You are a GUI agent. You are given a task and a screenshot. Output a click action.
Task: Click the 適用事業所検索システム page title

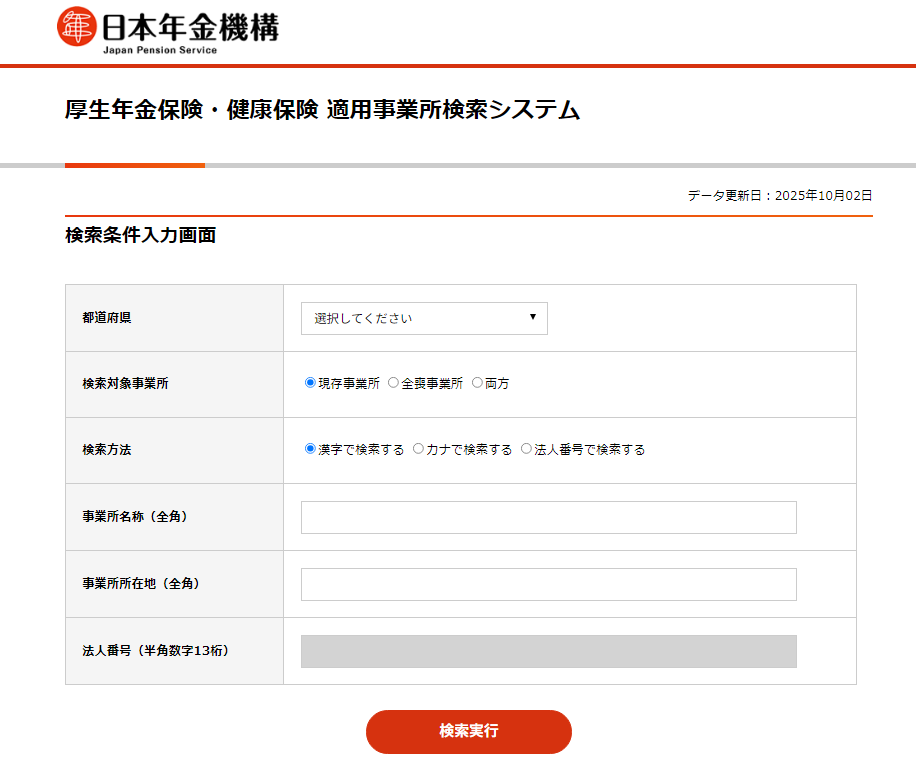tap(322, 110)
